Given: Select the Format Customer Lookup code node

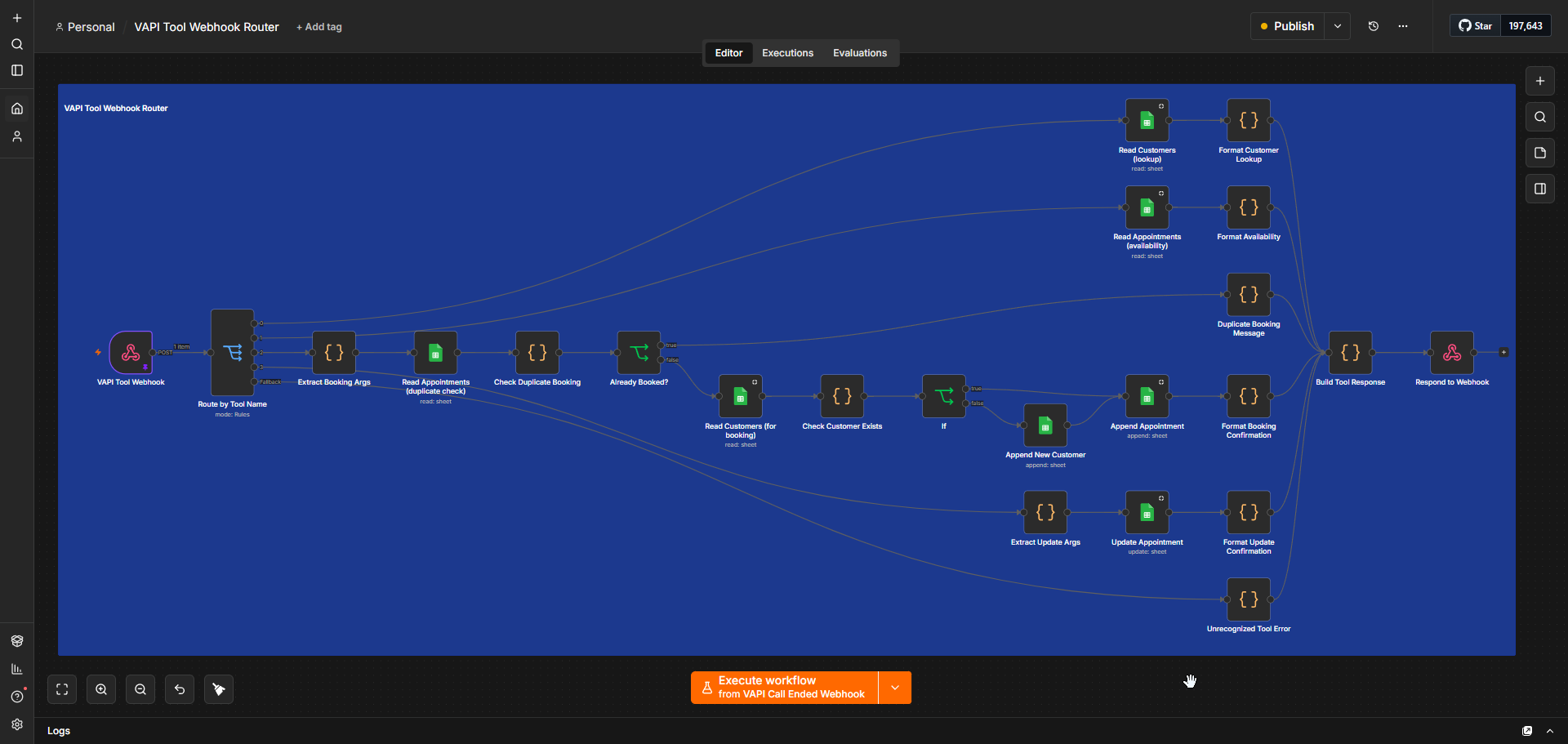Looking at the screenshot, I should (1249, 120).
